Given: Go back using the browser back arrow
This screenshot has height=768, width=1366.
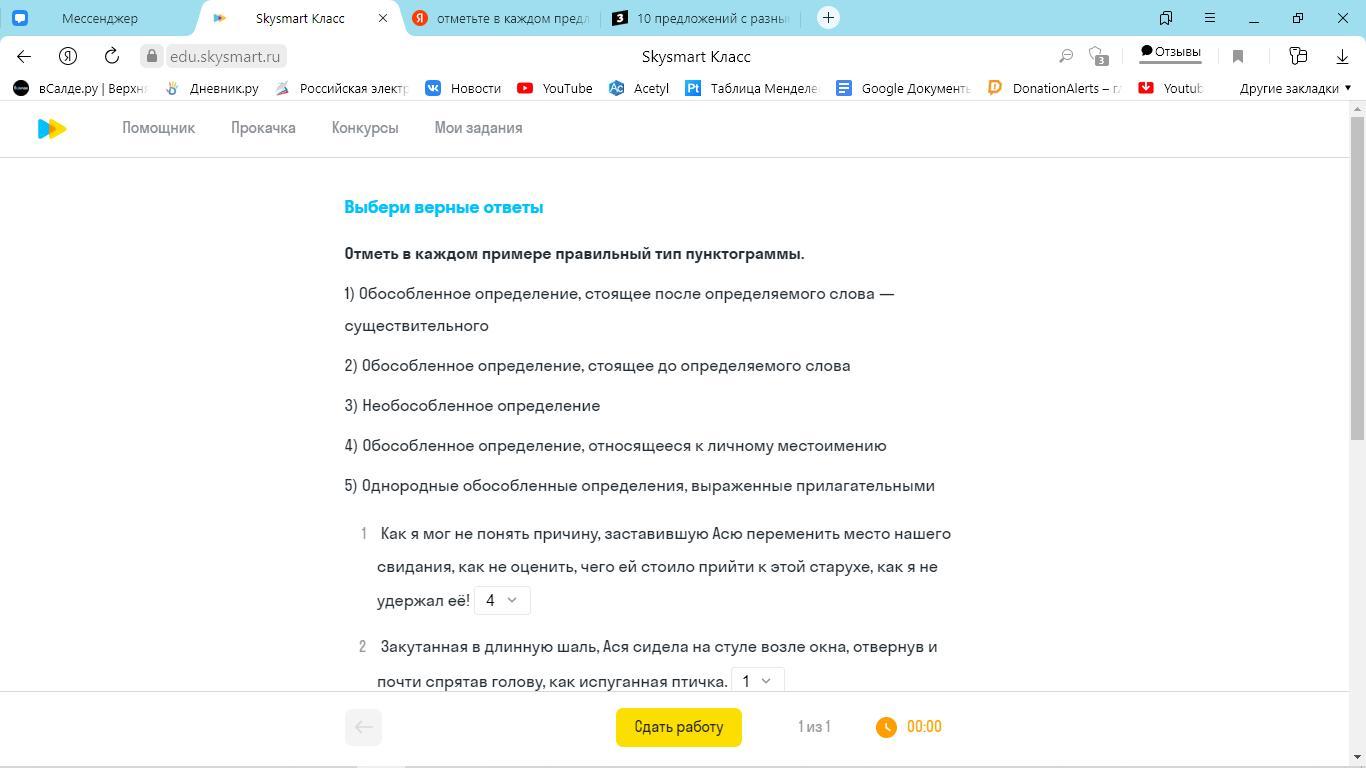Looking at the screenshot, I should 24,56.
